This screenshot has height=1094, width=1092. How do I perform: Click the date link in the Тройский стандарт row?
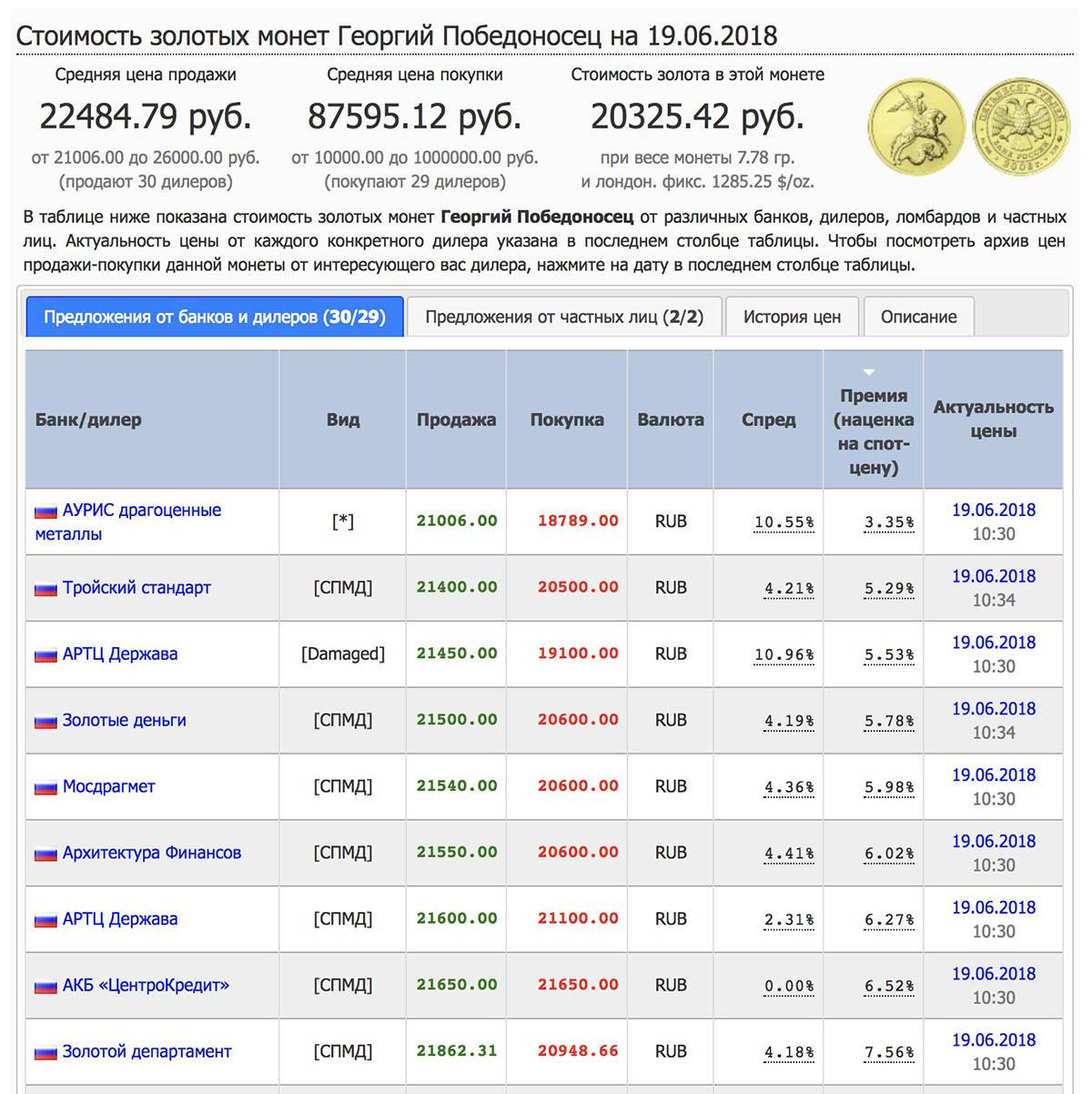click(993, 576)
